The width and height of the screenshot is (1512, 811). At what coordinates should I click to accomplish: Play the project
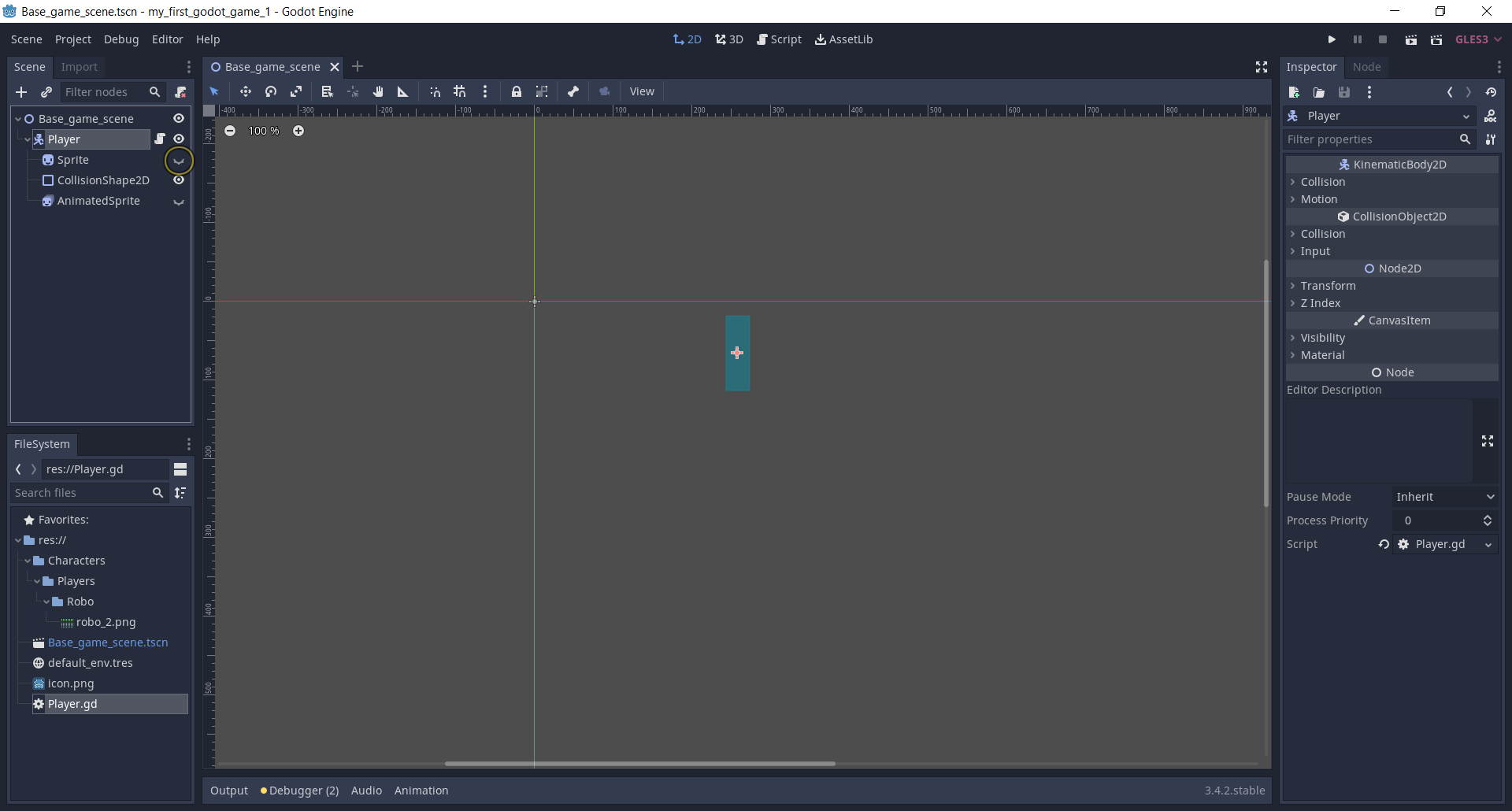tap(1332, 39)
